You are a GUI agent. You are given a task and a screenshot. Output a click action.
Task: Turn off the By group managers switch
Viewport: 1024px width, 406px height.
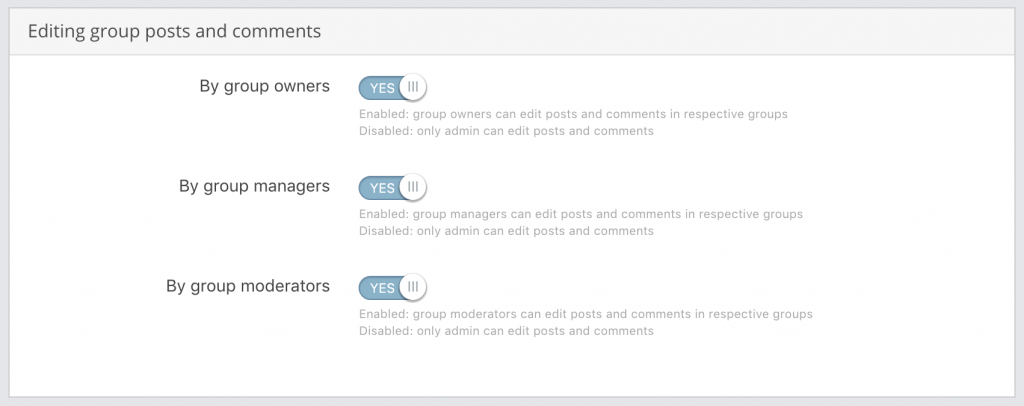pos(392,187)
